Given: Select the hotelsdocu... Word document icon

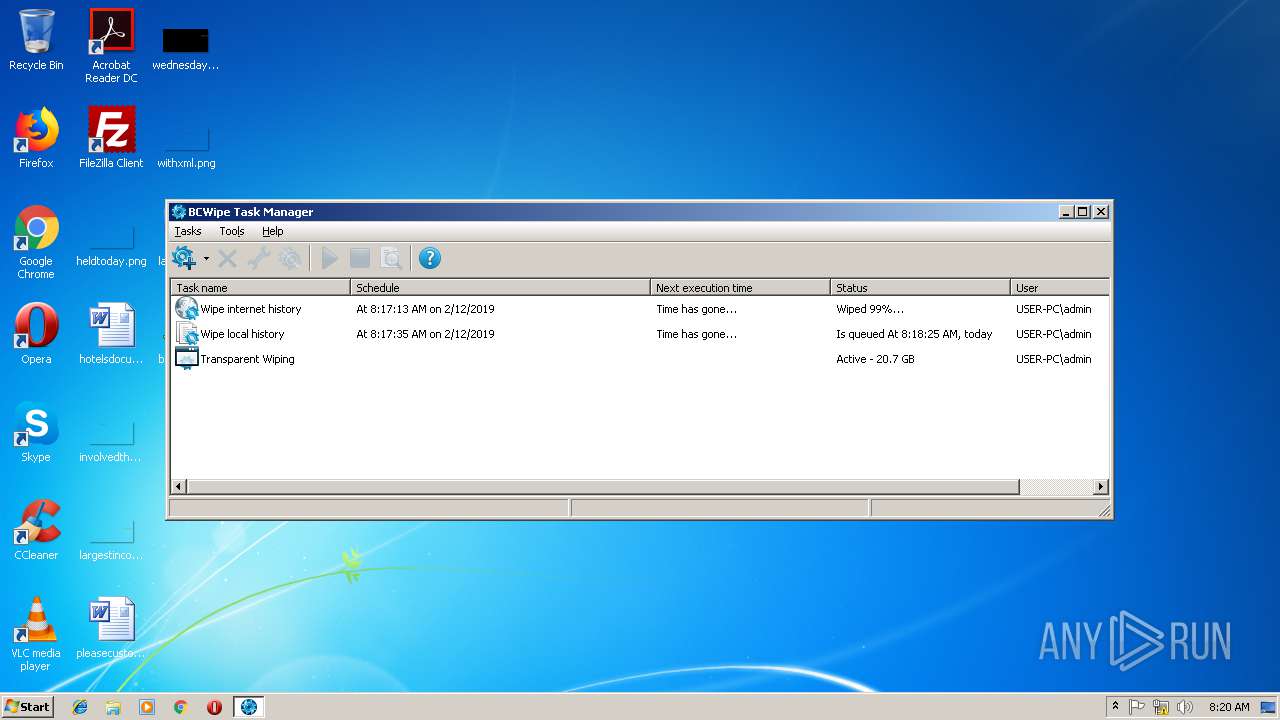Looking at the screenshot, I should tap(111, 334).
